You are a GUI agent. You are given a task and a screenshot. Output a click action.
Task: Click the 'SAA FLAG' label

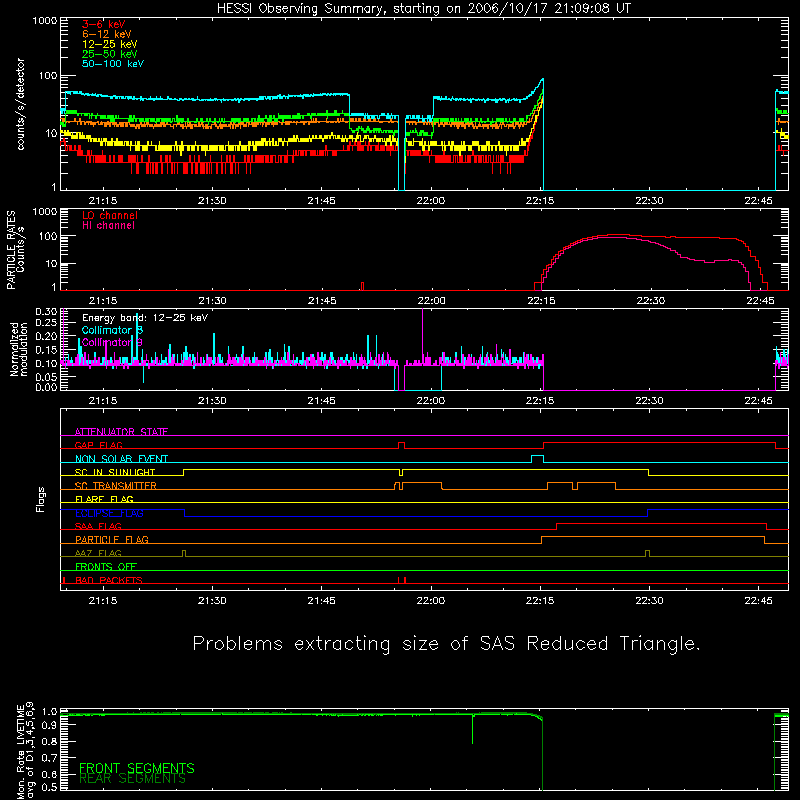pyautogui.click(x=98, y=526)
